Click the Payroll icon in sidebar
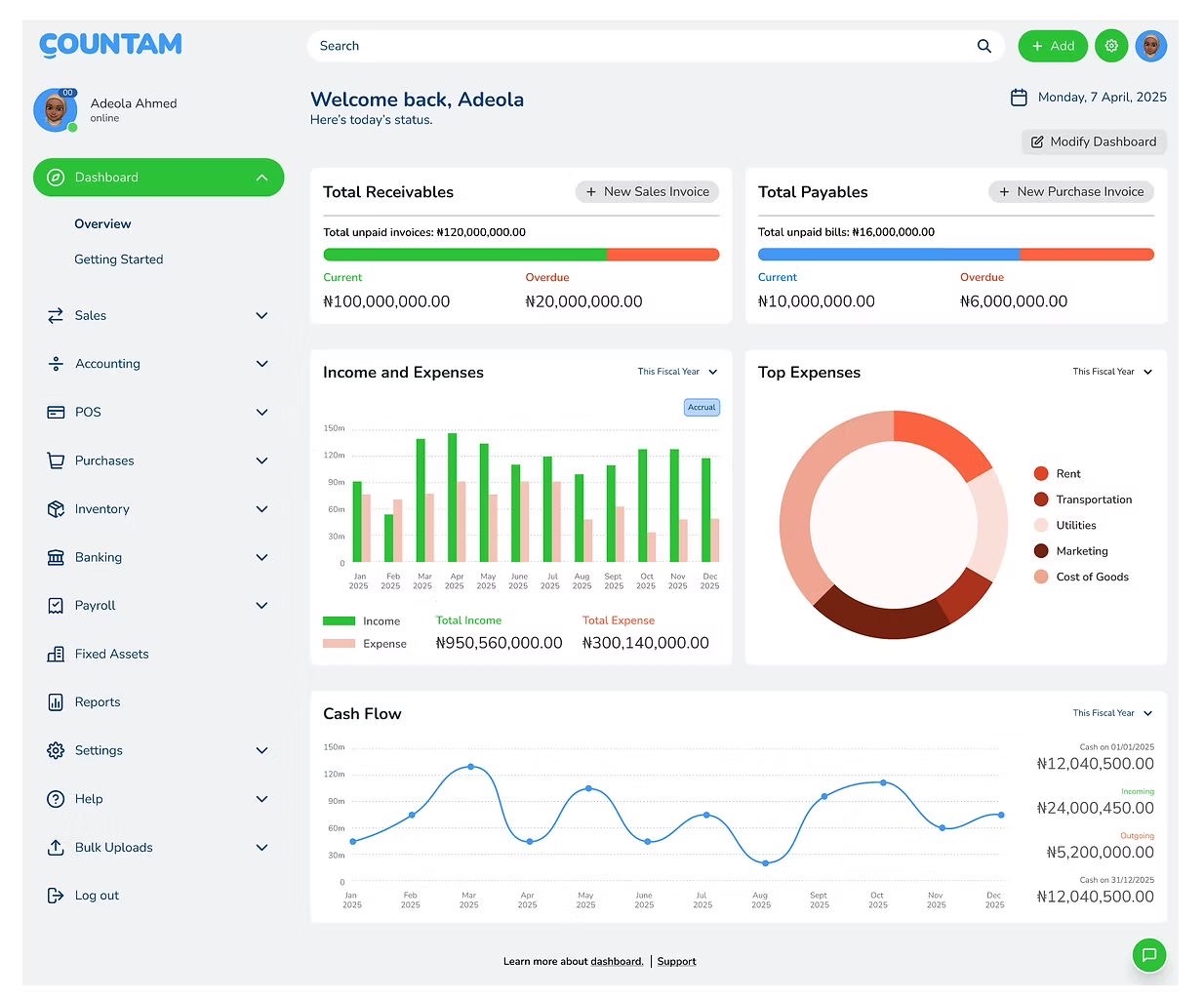This screenshot has height=999, width=1204. click(56, 605)
